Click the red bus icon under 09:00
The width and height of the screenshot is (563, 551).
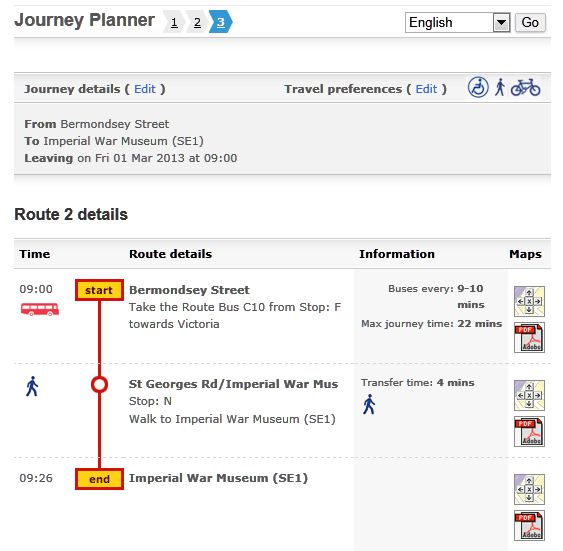coord(39,309)
